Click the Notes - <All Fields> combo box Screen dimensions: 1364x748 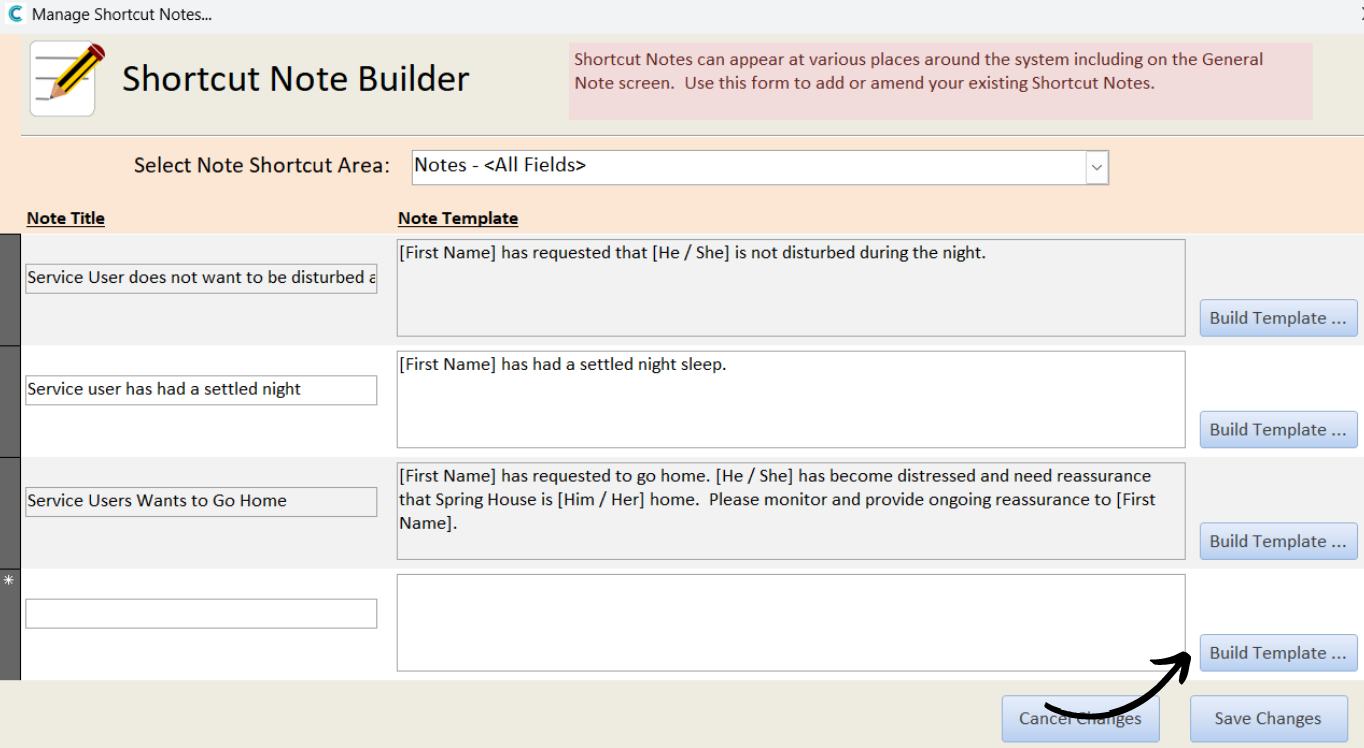(760, 168)
